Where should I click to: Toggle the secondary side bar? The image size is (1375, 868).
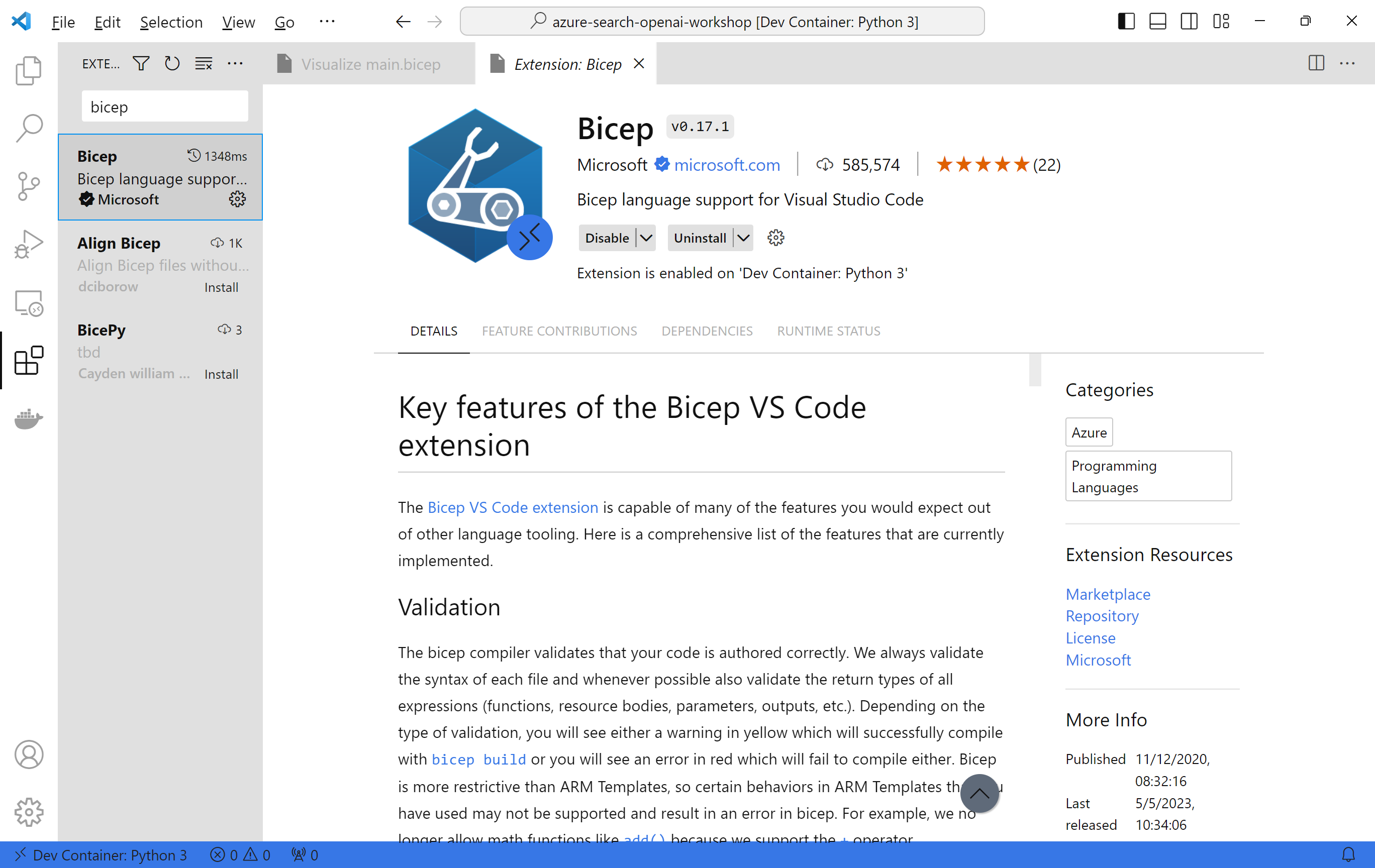tap(1190, 22)
